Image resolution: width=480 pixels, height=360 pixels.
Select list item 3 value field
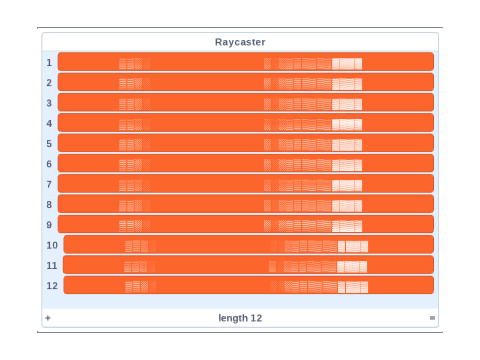coord(246,102)
